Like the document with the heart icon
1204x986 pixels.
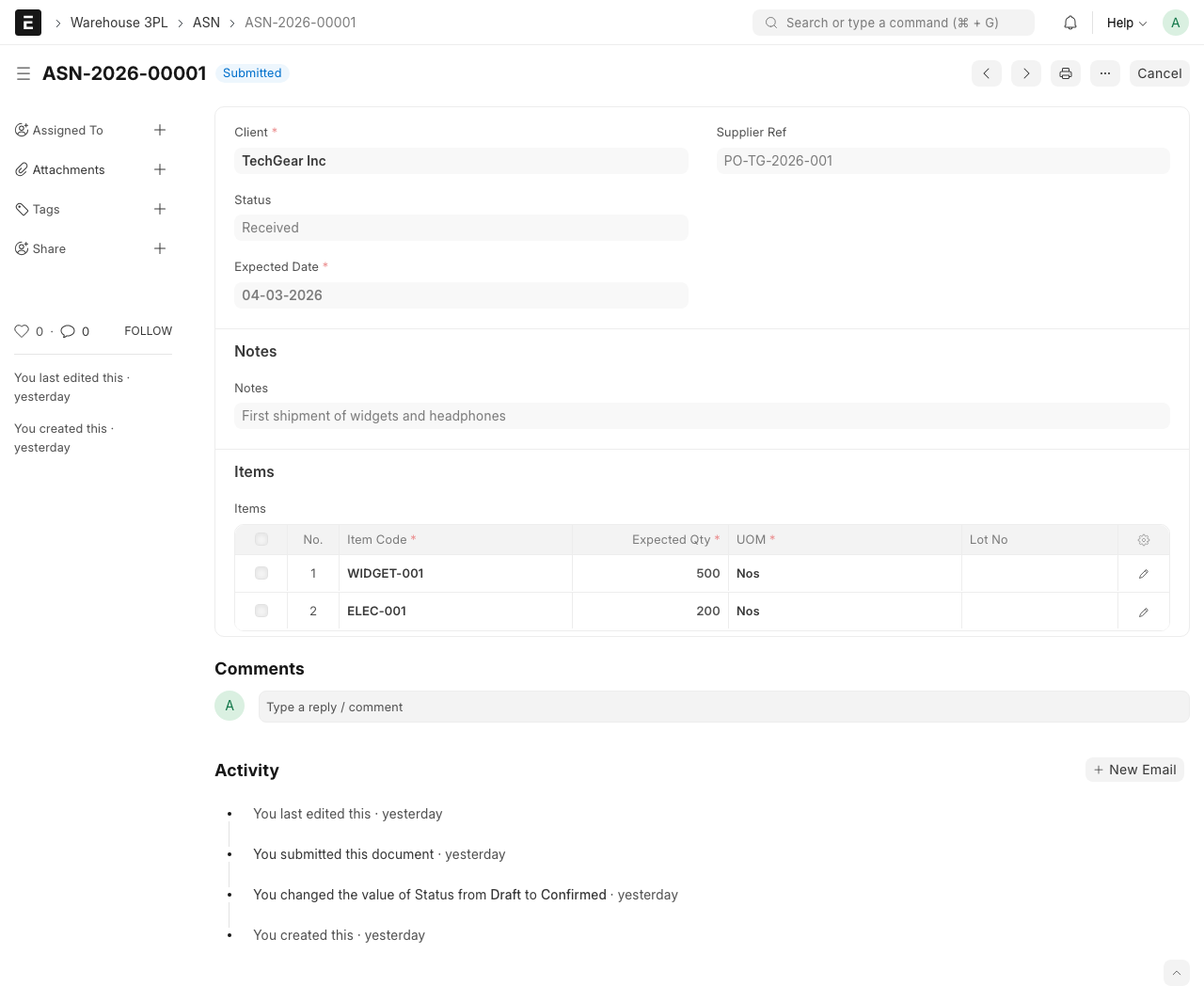(x=21, y=331)
